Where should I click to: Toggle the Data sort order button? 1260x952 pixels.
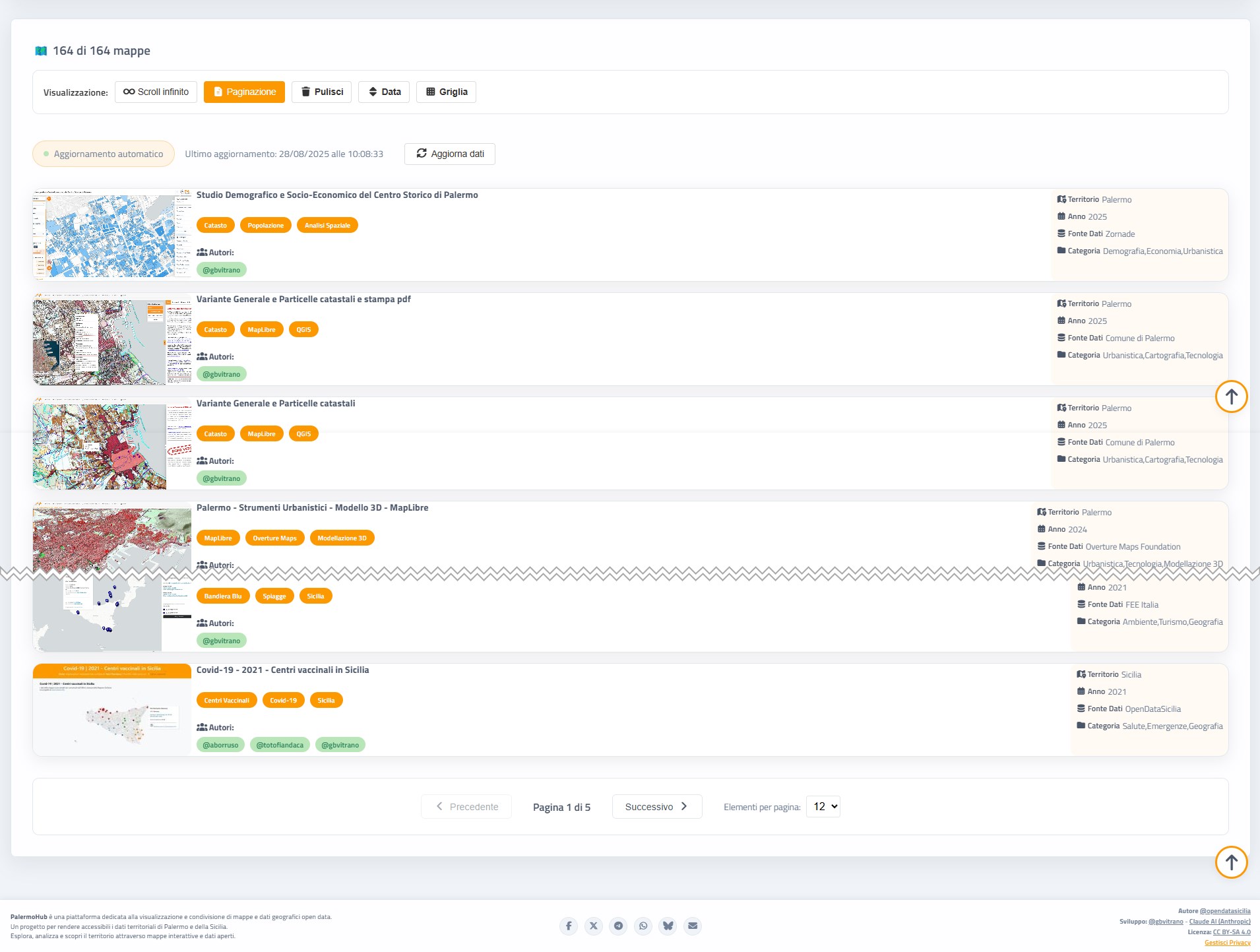(384, 92)
